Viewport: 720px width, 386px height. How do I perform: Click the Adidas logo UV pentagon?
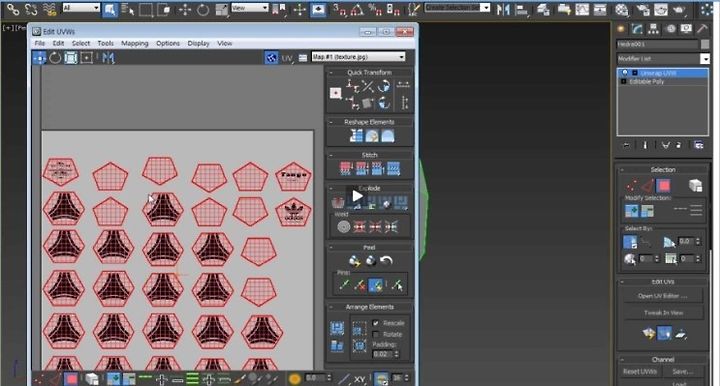tap(293, 213)
